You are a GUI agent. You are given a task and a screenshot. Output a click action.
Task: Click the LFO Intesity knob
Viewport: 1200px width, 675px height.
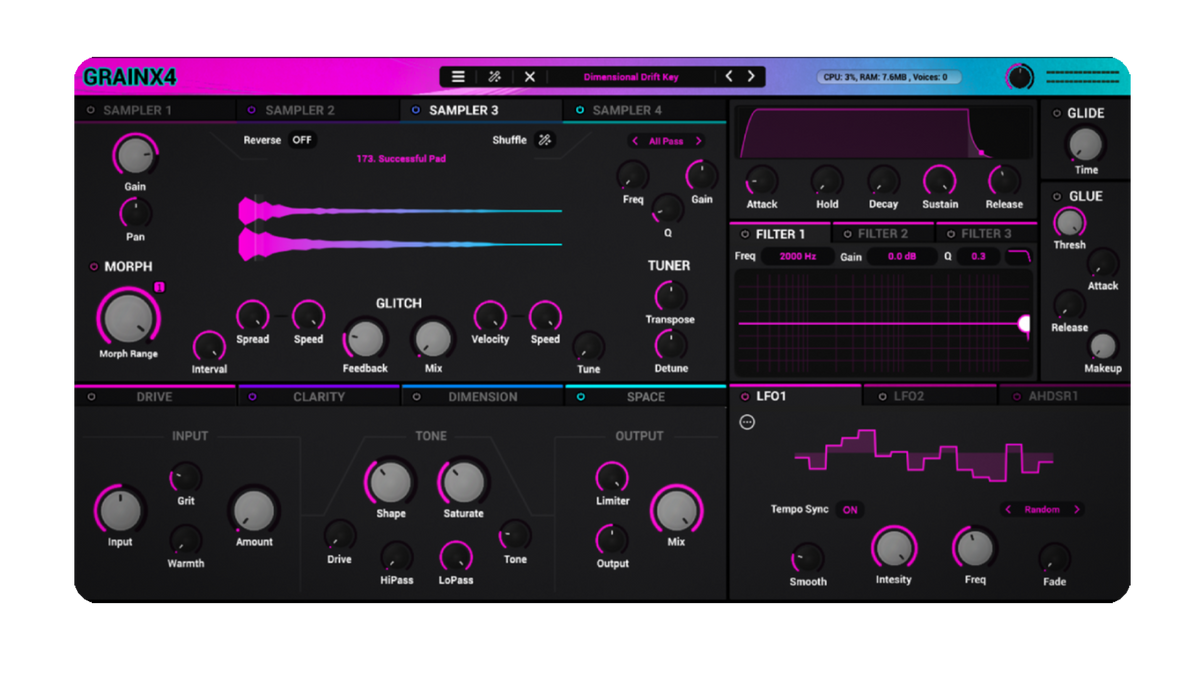[893, 548]
